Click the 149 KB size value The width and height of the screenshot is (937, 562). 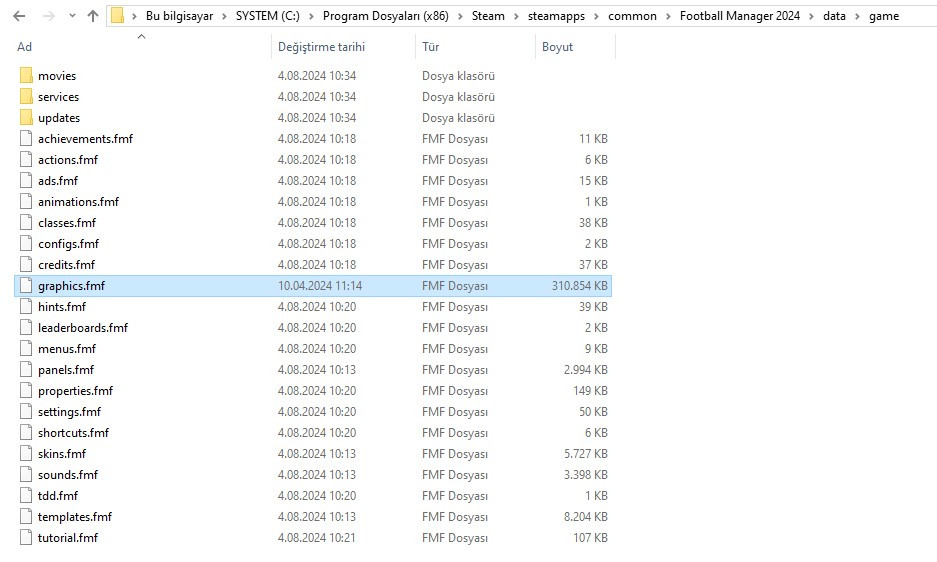590,390
